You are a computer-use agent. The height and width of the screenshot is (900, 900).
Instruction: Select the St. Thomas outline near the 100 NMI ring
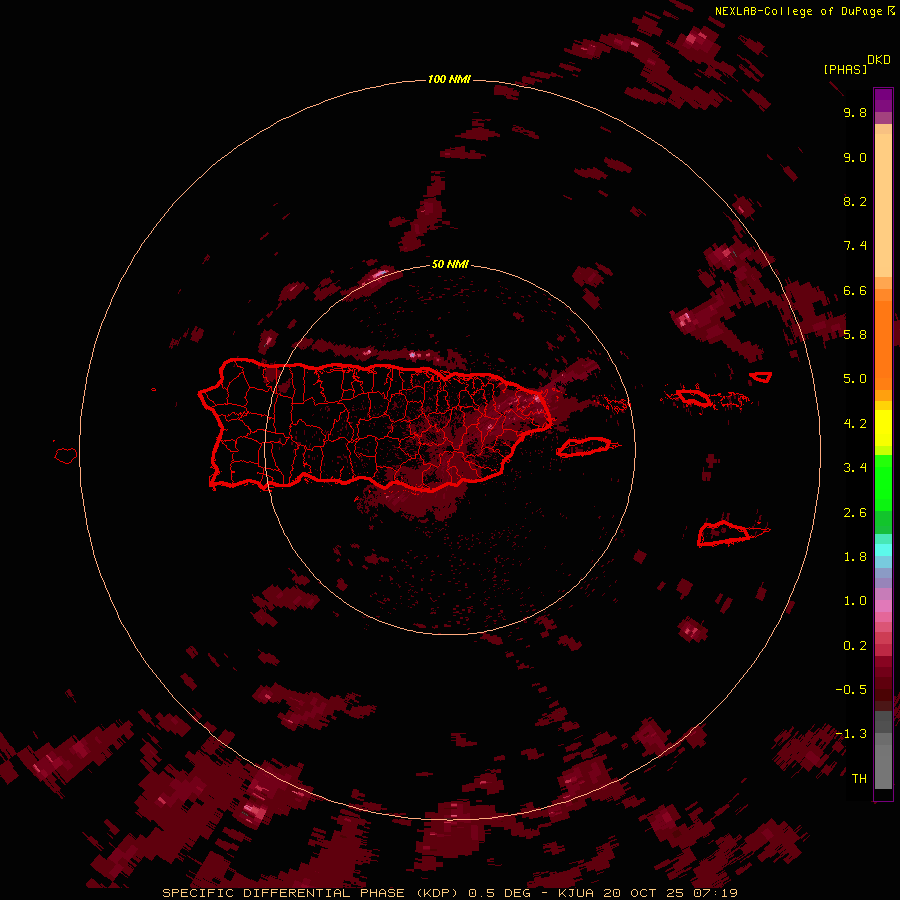(x=761, y=377)
